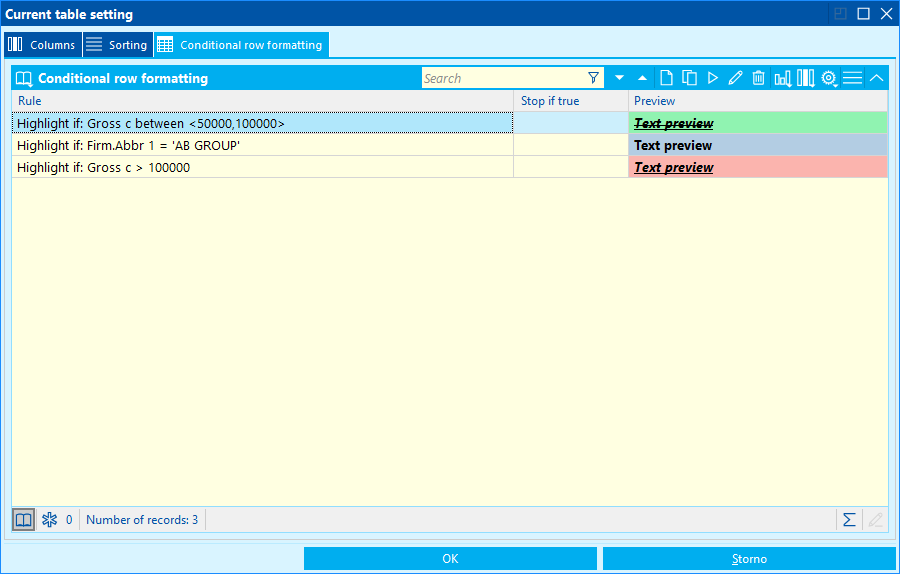Viewport: 900px width, 574px height.
Task: Click the red underlined Text preview cell
Action: coord(758,167)
